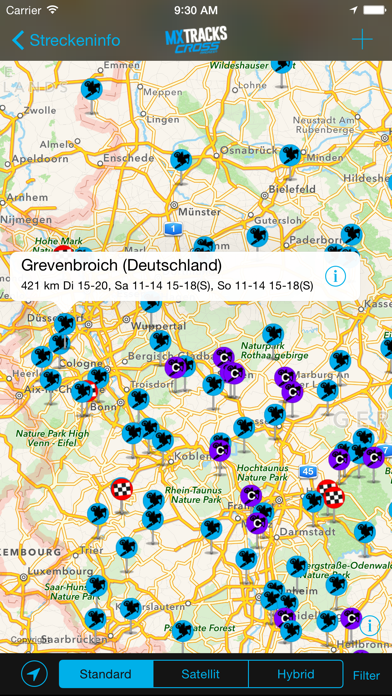392x696 pixels.
Task: Select the motocross pin near Gütersloh
Action: [257, 237]
